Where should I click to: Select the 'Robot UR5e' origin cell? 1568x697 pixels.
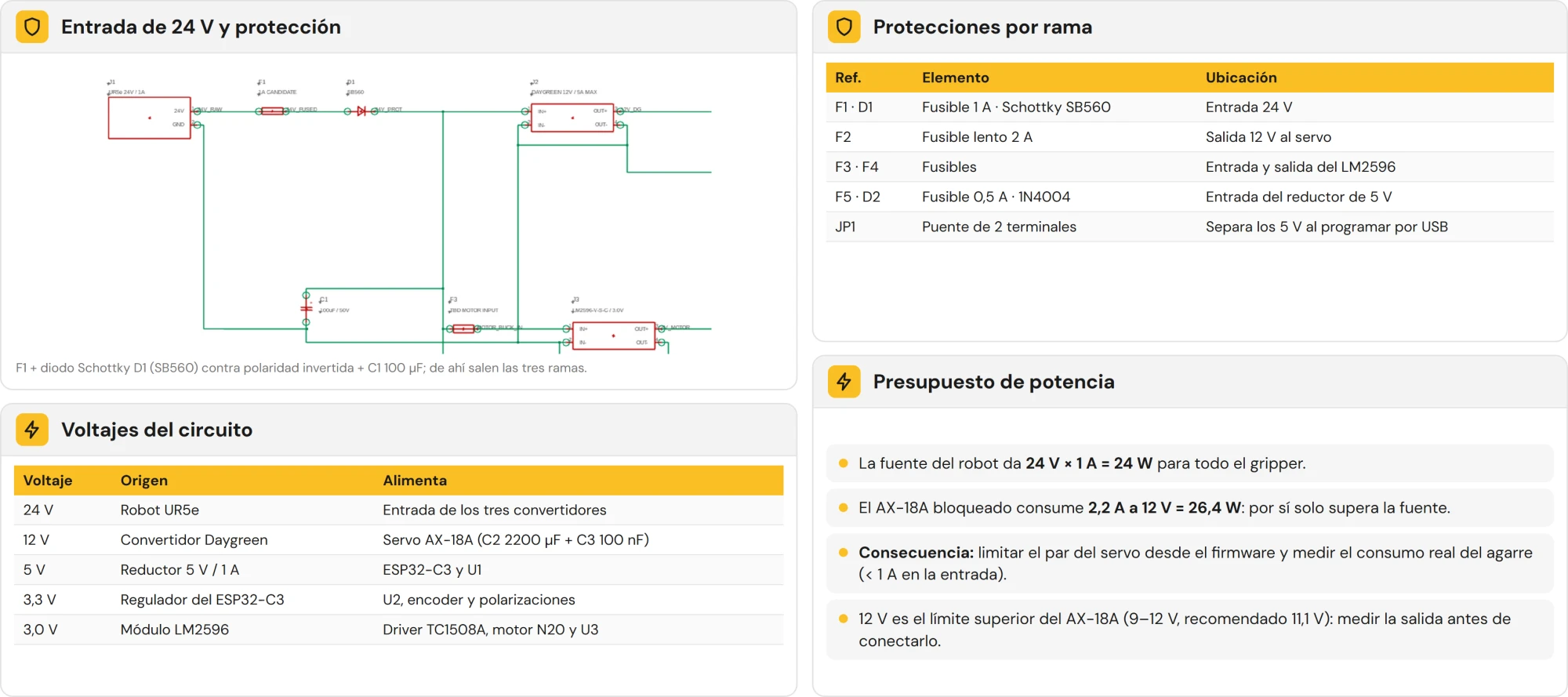click(x=160, y=510)
